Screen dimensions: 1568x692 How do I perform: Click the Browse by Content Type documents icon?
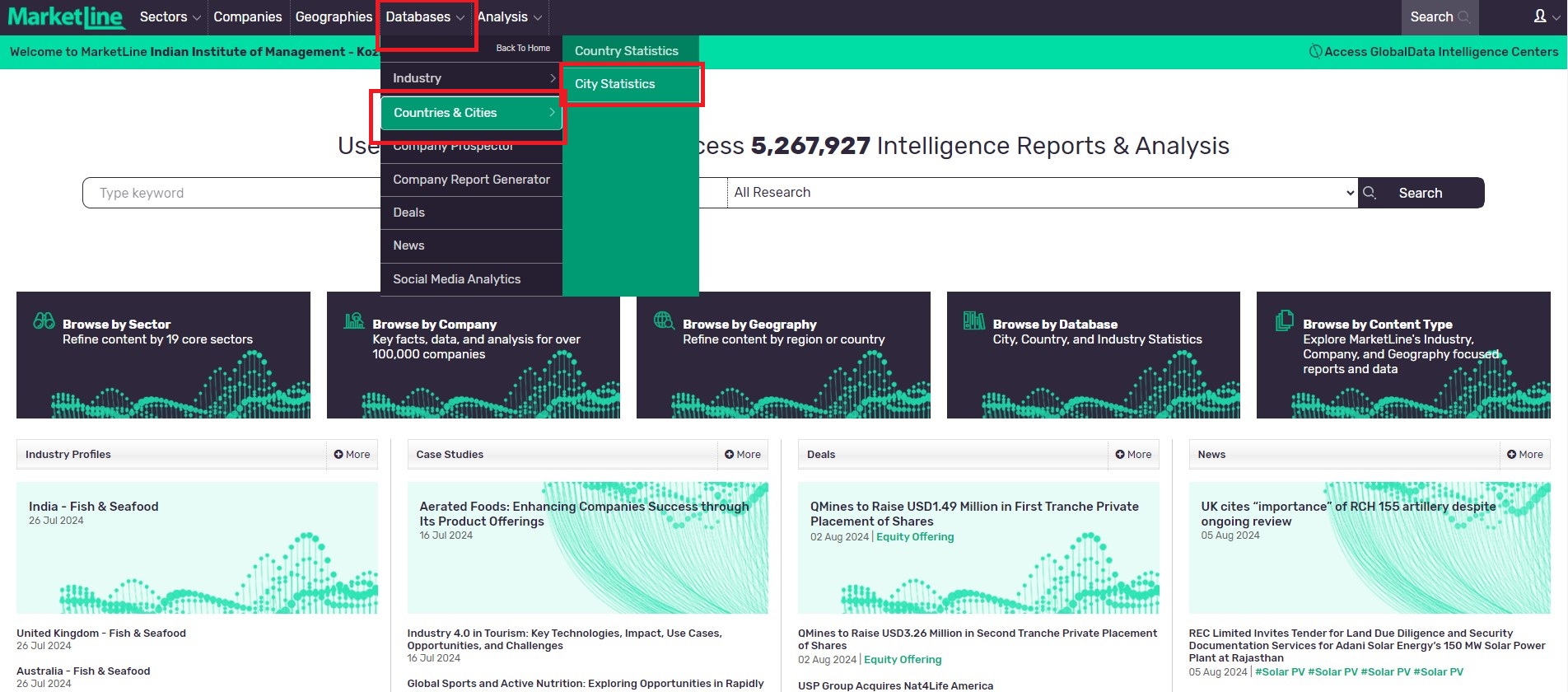1284,320
